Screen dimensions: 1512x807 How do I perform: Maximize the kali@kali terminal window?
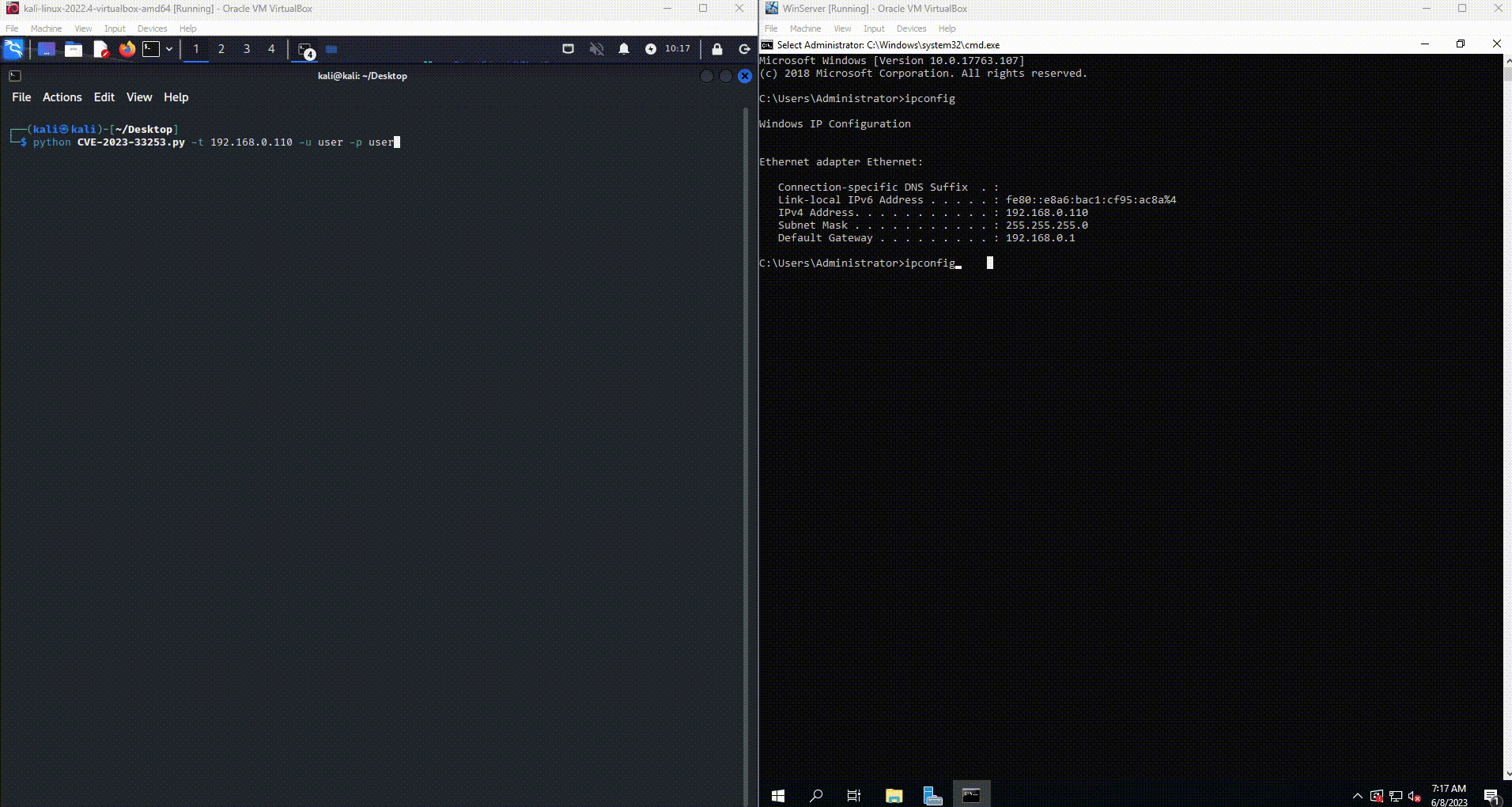click(x=726, y=76)
